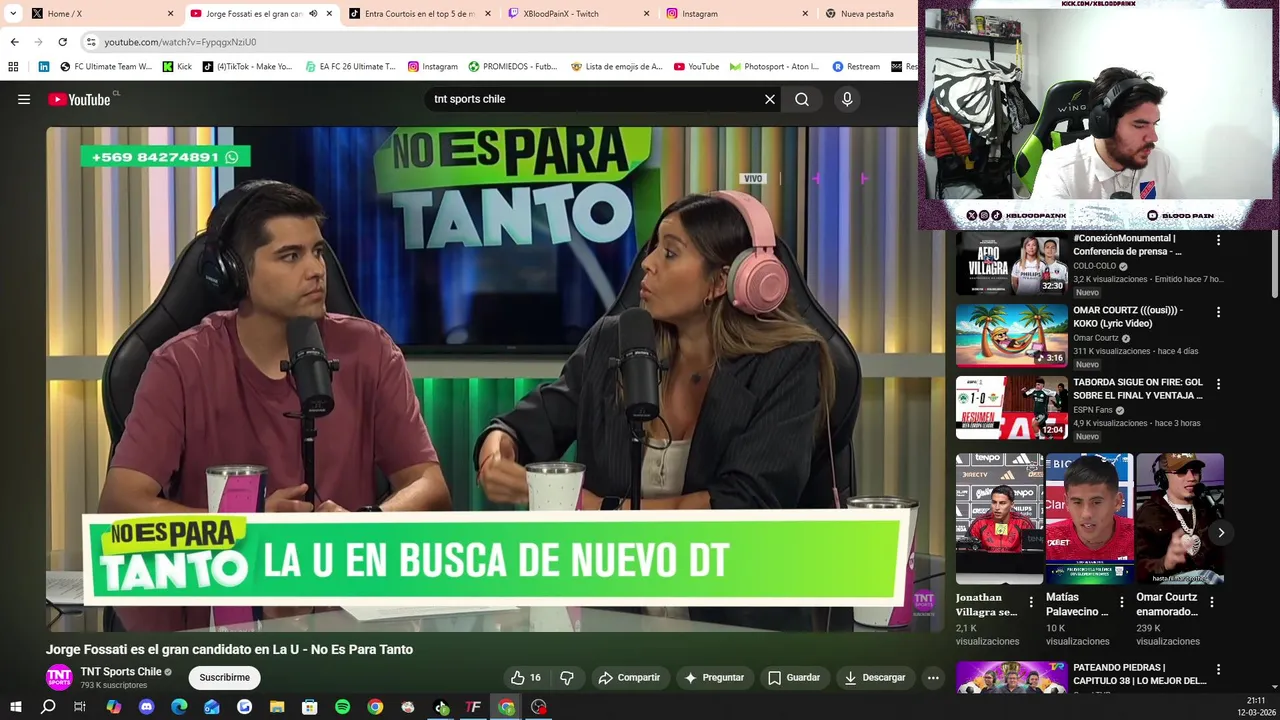Mute the Jorge Fossati tab audio

(313, 14)
